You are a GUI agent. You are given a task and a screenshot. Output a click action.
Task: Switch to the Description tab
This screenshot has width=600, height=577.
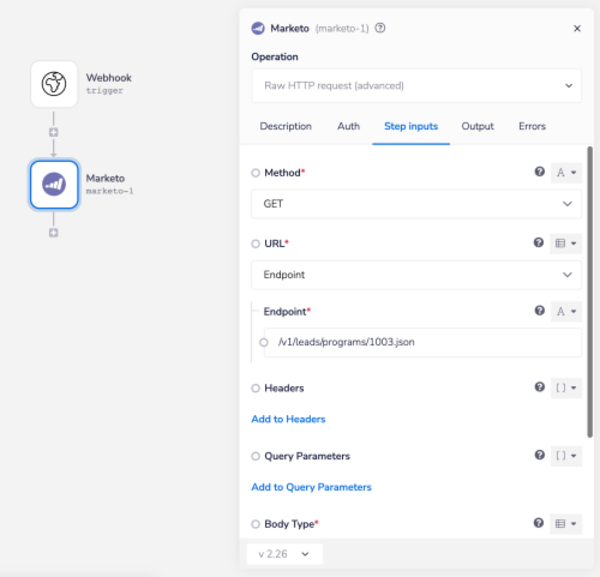click(285, 126)
